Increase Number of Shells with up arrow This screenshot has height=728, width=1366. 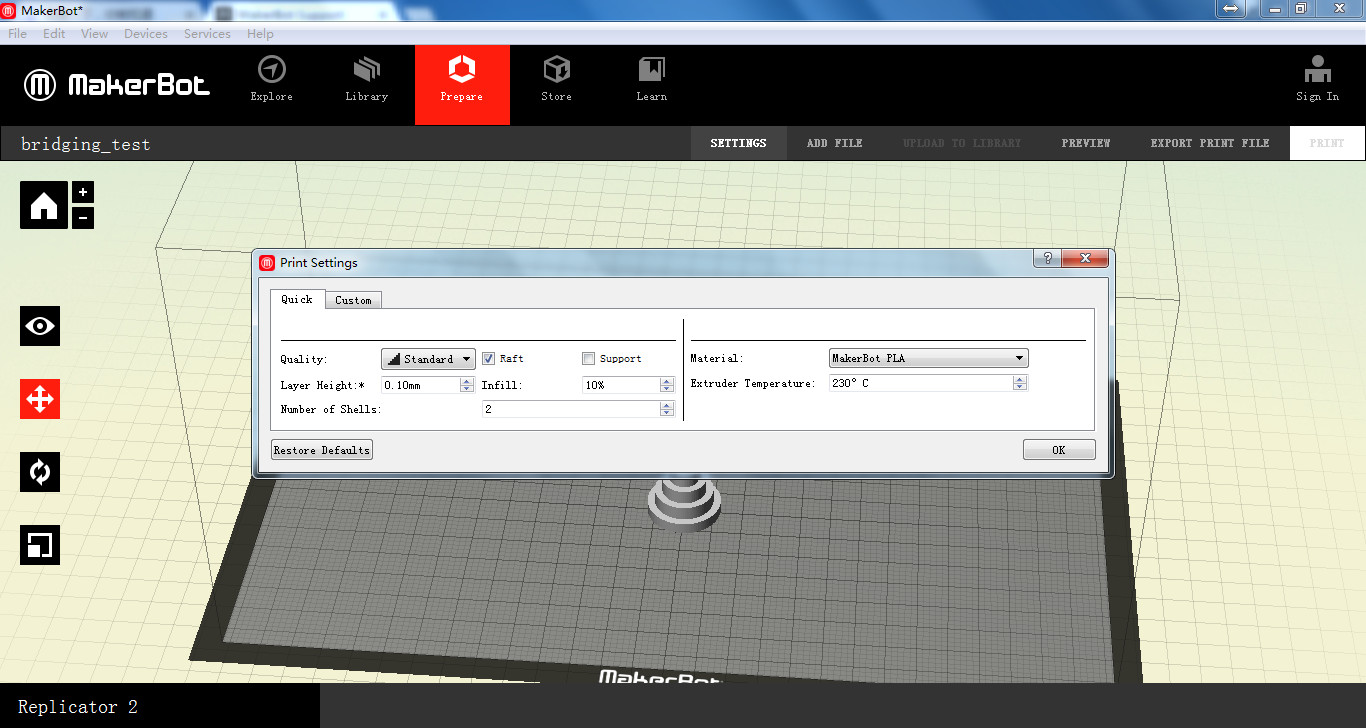point(667,405)
